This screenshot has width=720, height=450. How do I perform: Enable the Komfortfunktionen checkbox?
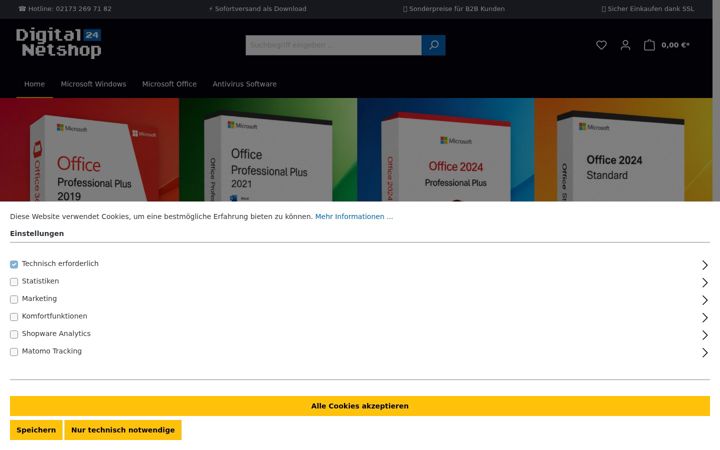coord(14,316)
